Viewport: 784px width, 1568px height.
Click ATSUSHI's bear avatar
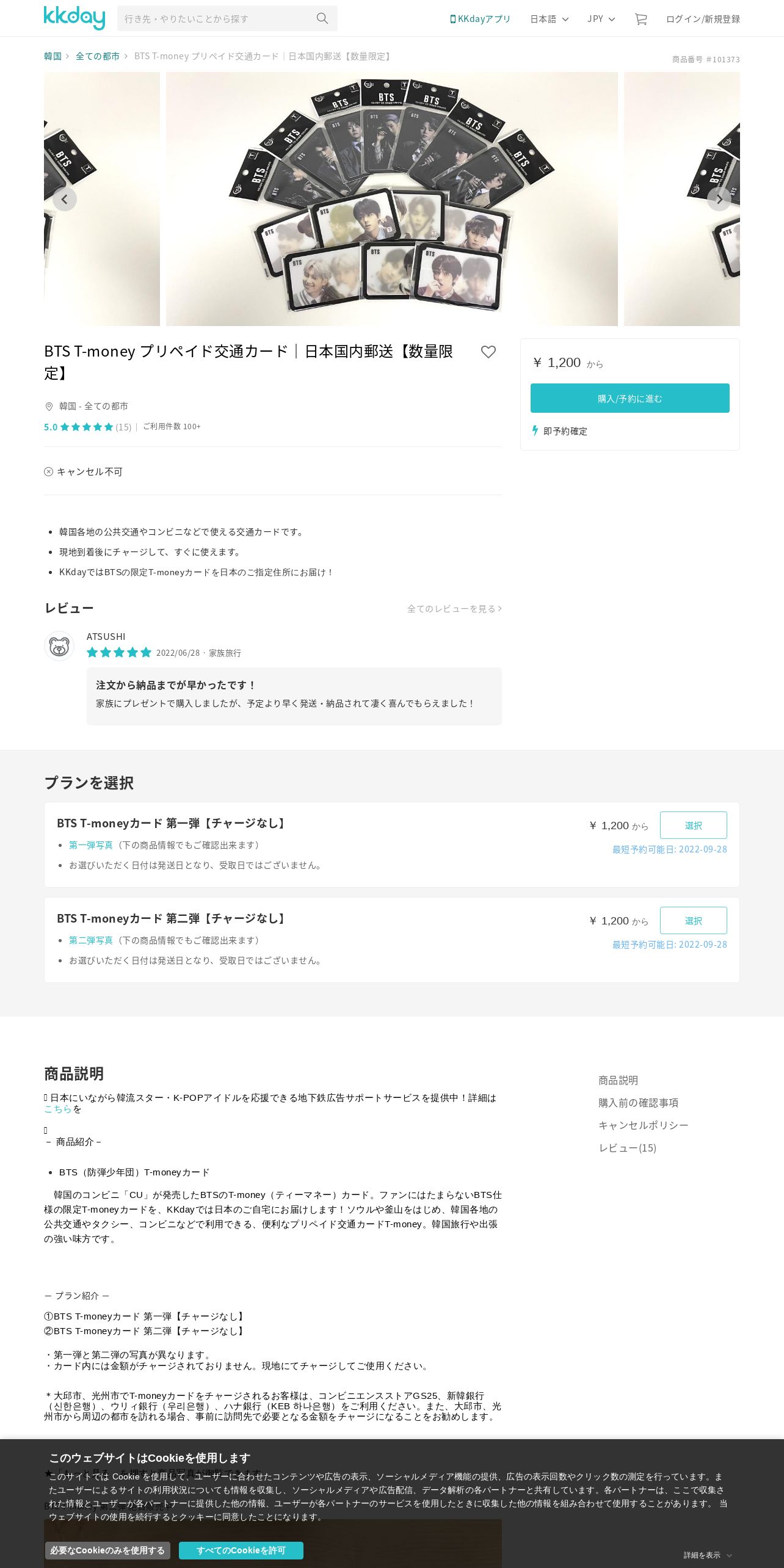tap(59, 646)
